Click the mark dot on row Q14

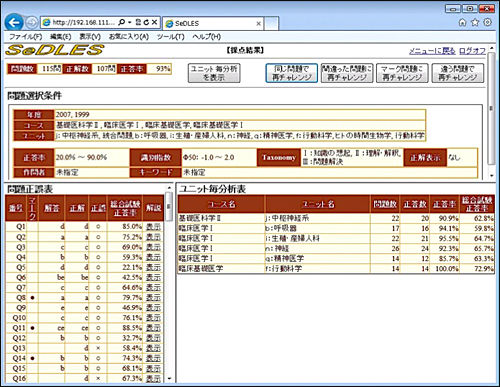(32, 358)
